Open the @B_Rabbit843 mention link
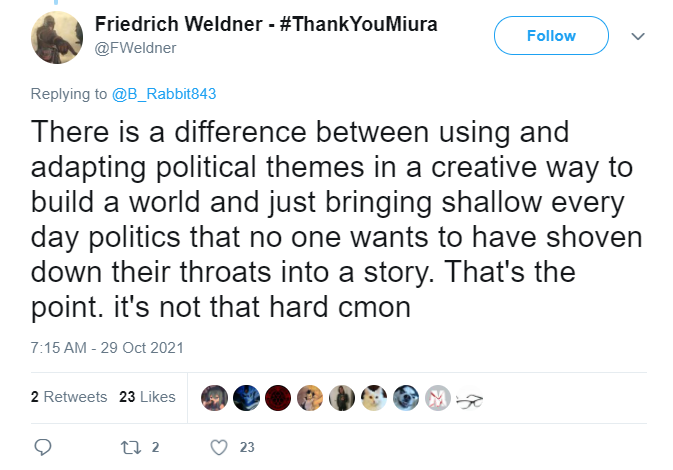This screenshot has width=673, height=470. click(164, 94)
